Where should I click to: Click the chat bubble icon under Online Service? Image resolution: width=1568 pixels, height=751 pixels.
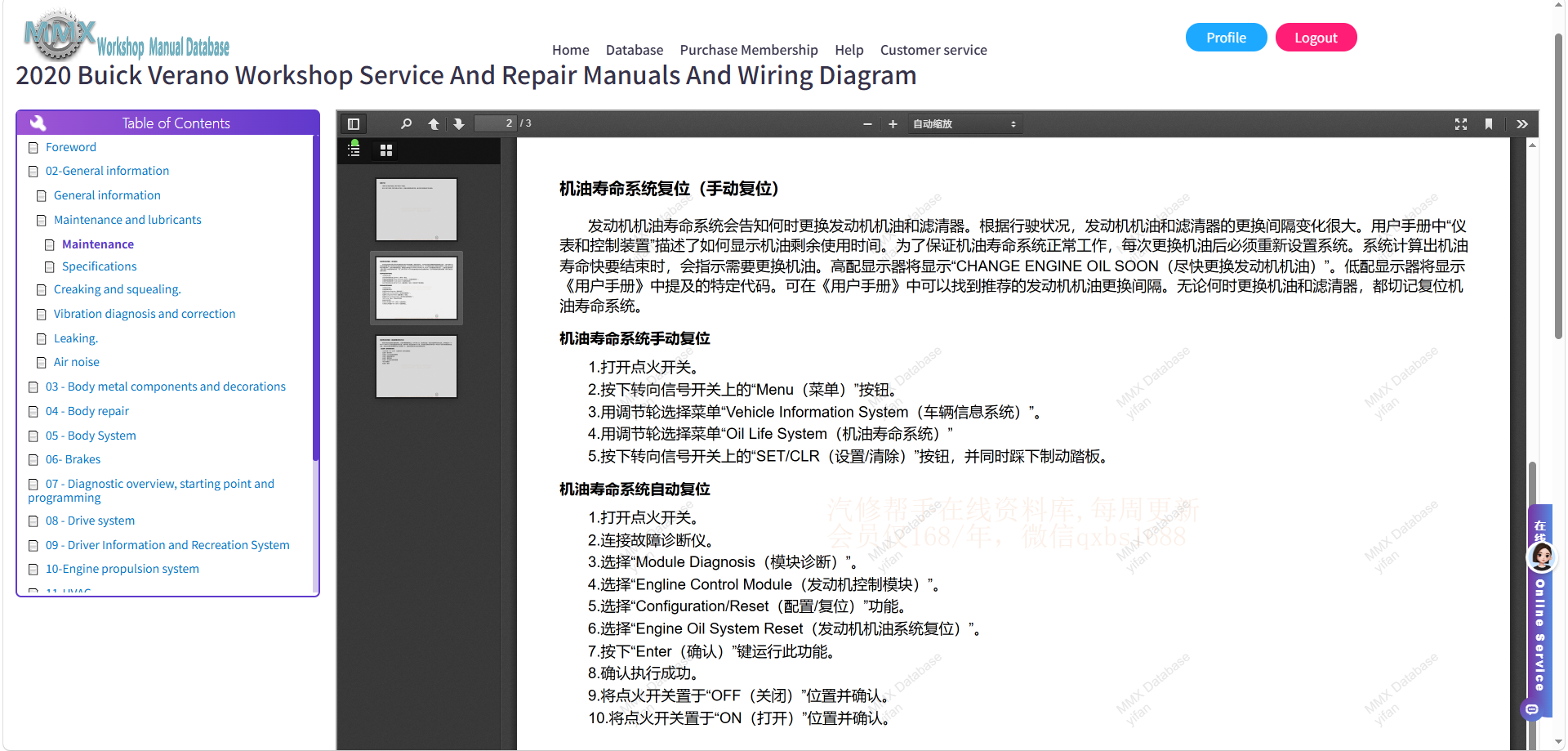point(1532,709)
